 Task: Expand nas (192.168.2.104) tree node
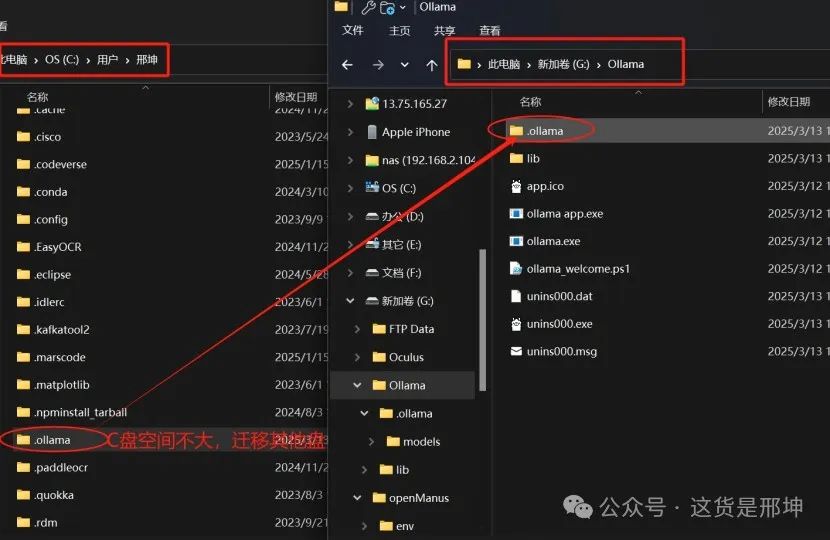pos(350,160)
